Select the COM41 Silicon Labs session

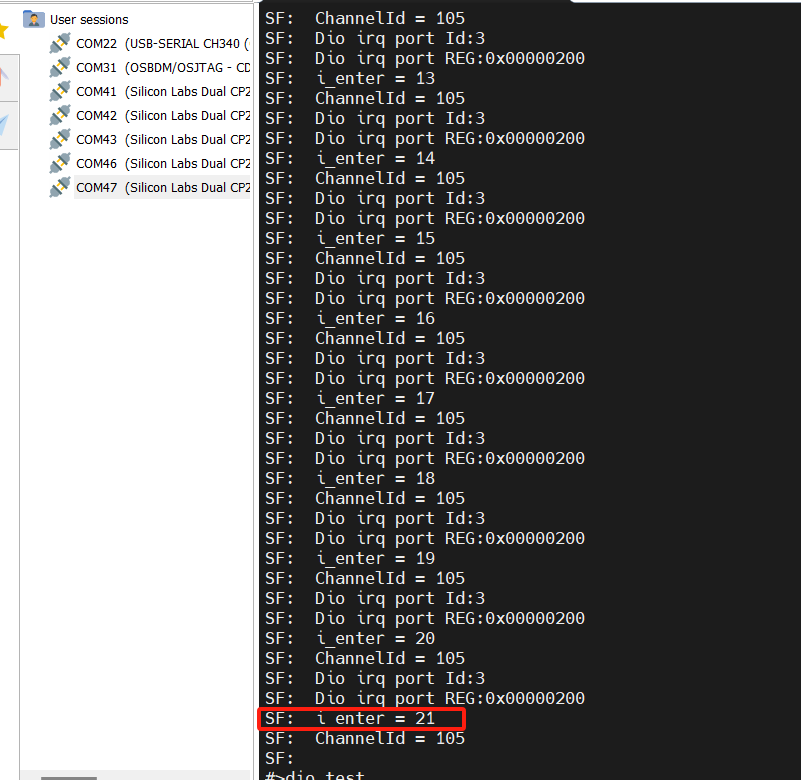click(162, 91)
